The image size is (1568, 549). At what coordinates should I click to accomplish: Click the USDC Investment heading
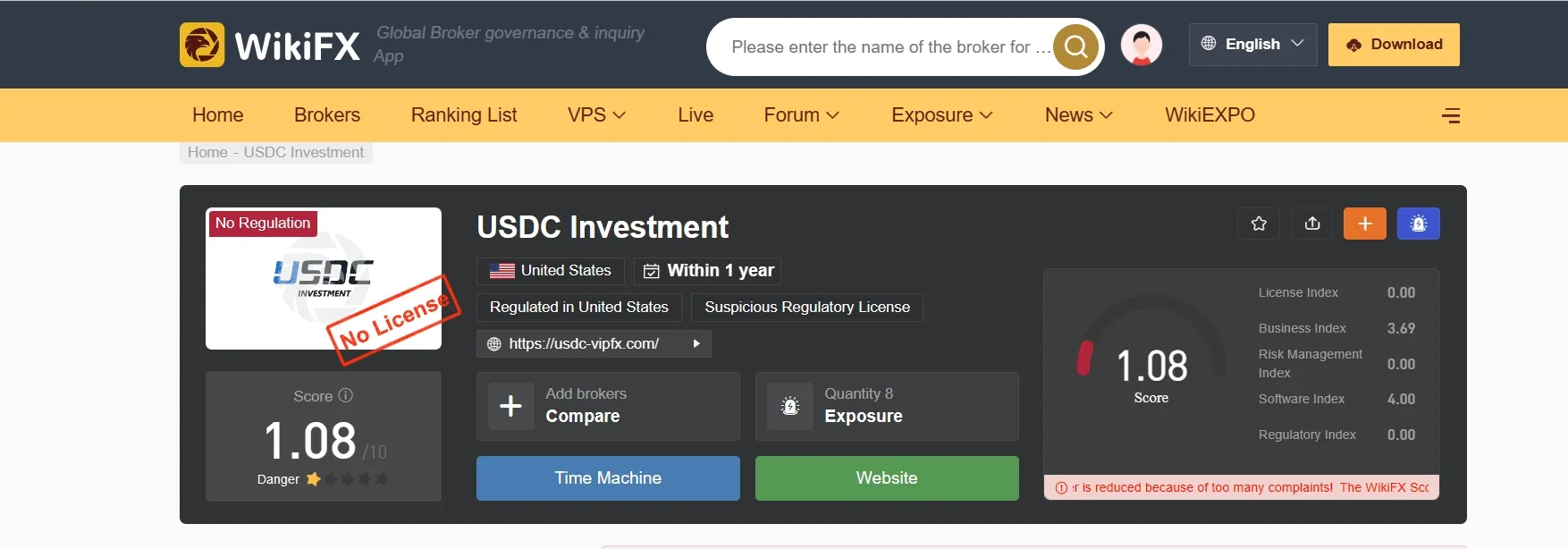(x=603, y=227)
